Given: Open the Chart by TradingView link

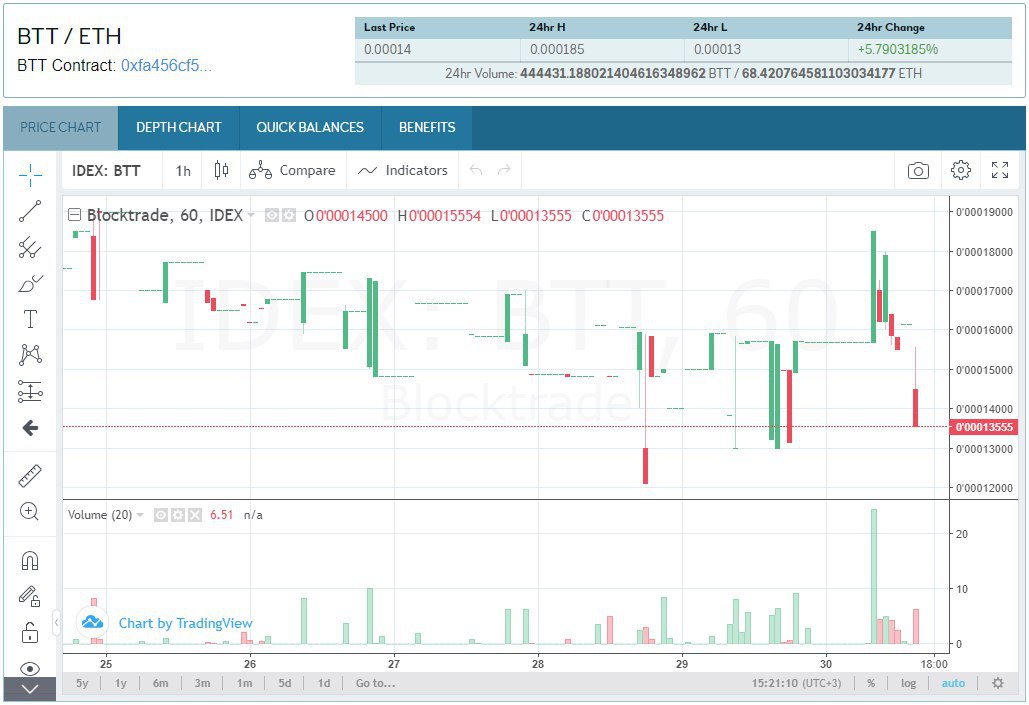Looking at the screenshot, I should [x=186, y=623].
